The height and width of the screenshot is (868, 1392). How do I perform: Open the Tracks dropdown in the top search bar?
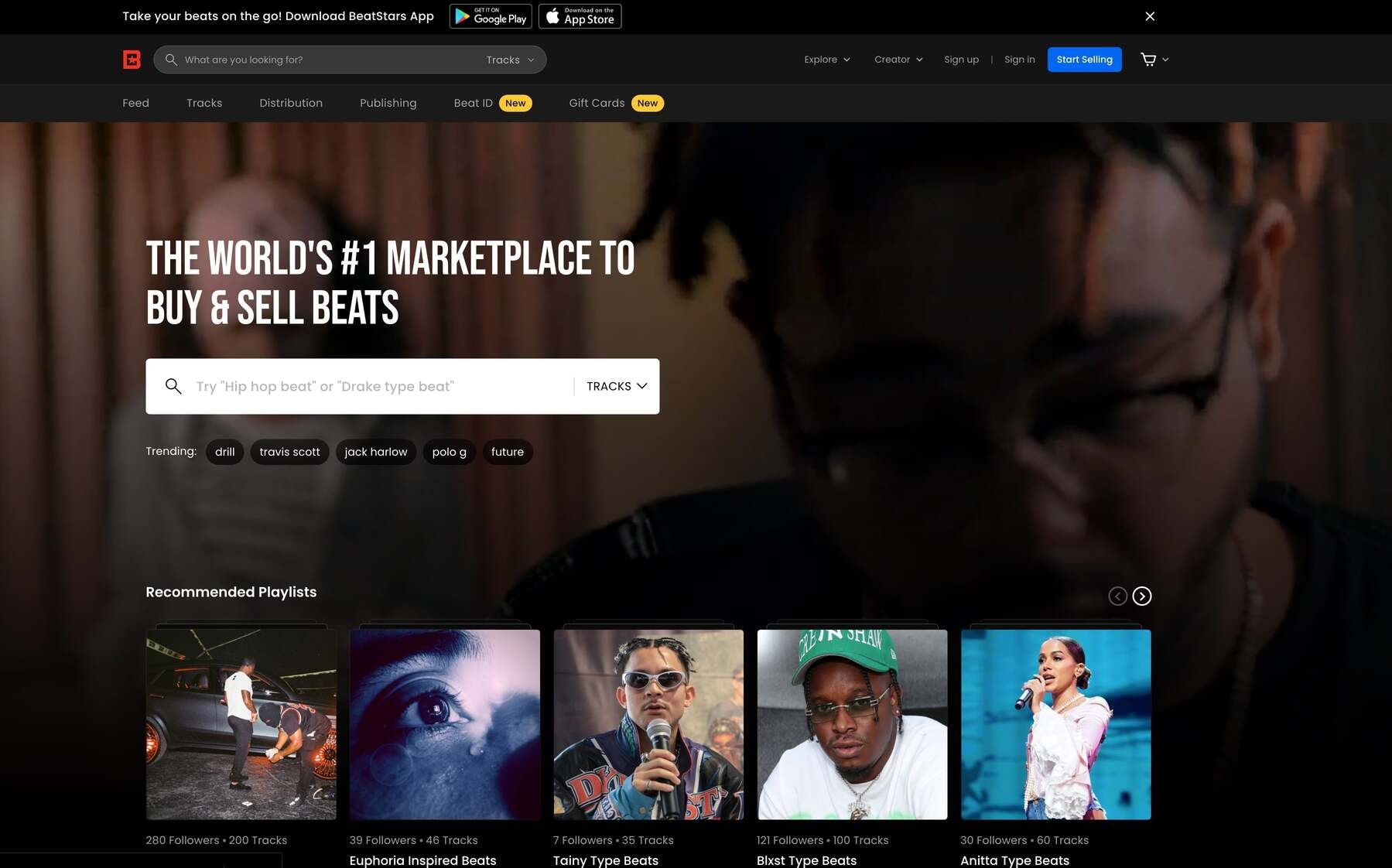click(508, 59)
